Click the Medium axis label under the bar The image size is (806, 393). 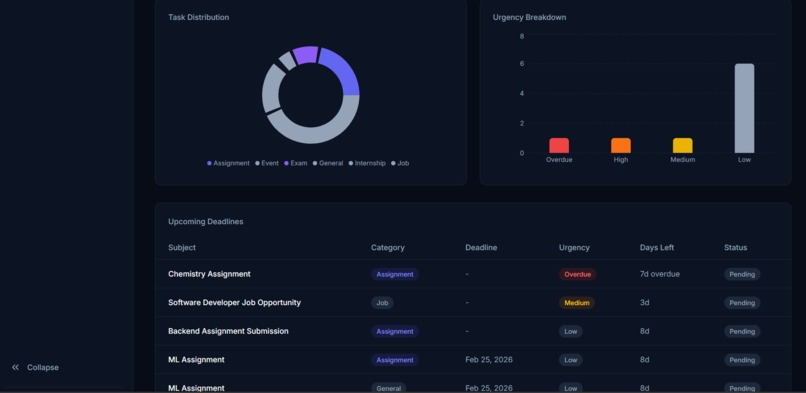click(683, 160)
